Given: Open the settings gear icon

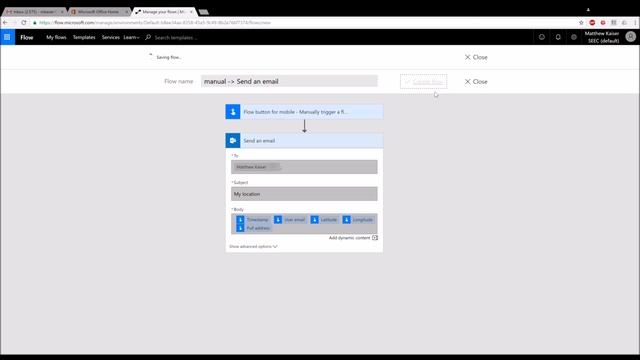Looking at the screenshot, I should pyautogui.click(x=574, y=37).
